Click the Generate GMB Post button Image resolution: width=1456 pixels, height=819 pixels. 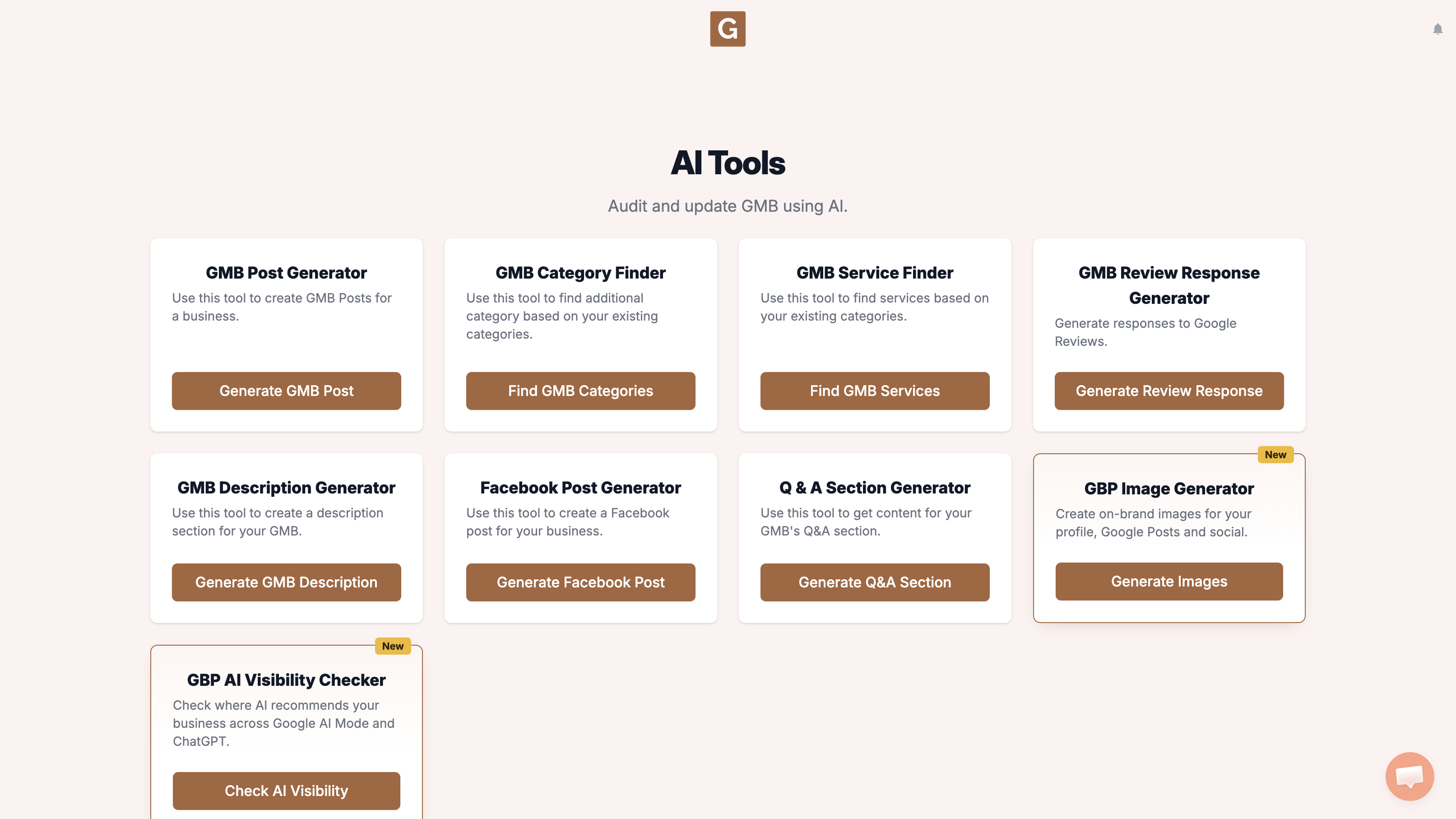286,391
